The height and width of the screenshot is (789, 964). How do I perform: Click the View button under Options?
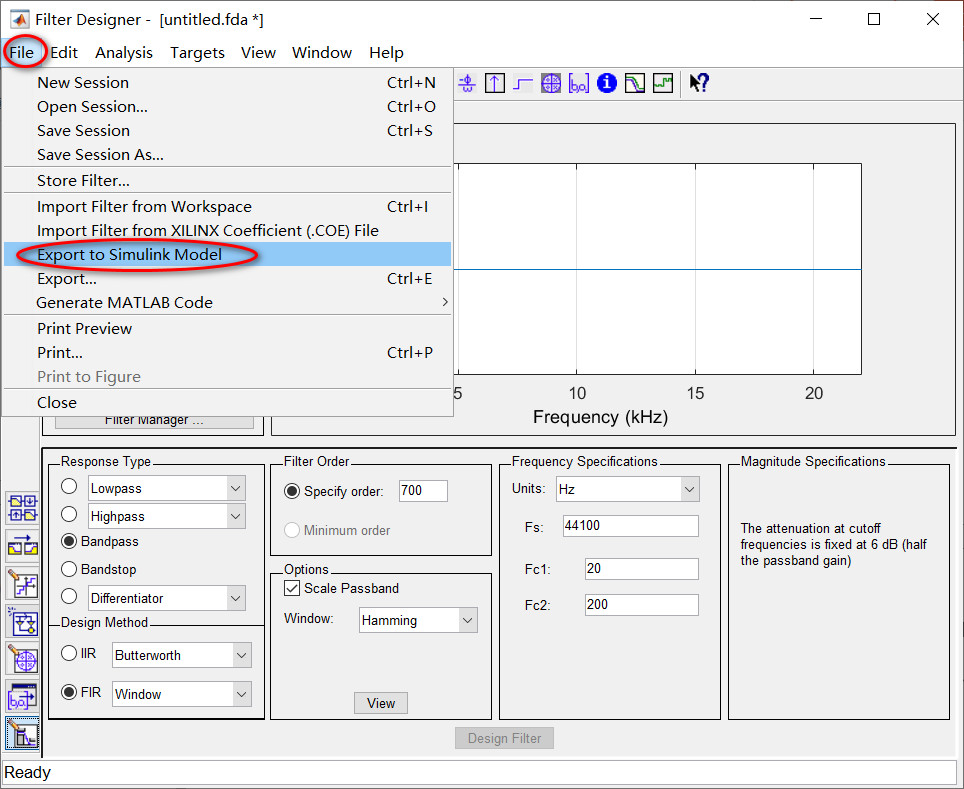381,703
